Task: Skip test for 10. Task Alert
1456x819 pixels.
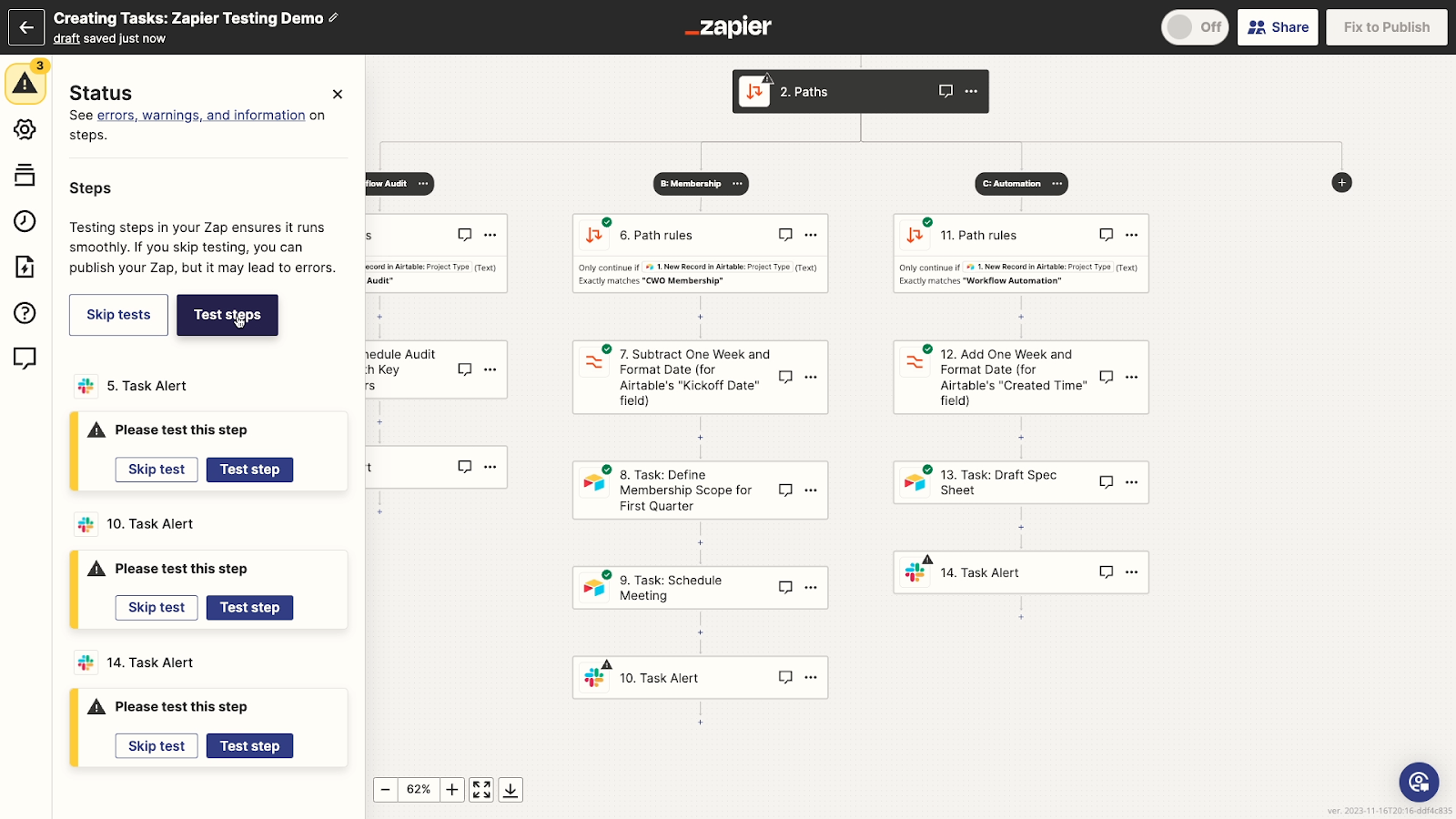Action: point(157,608)
